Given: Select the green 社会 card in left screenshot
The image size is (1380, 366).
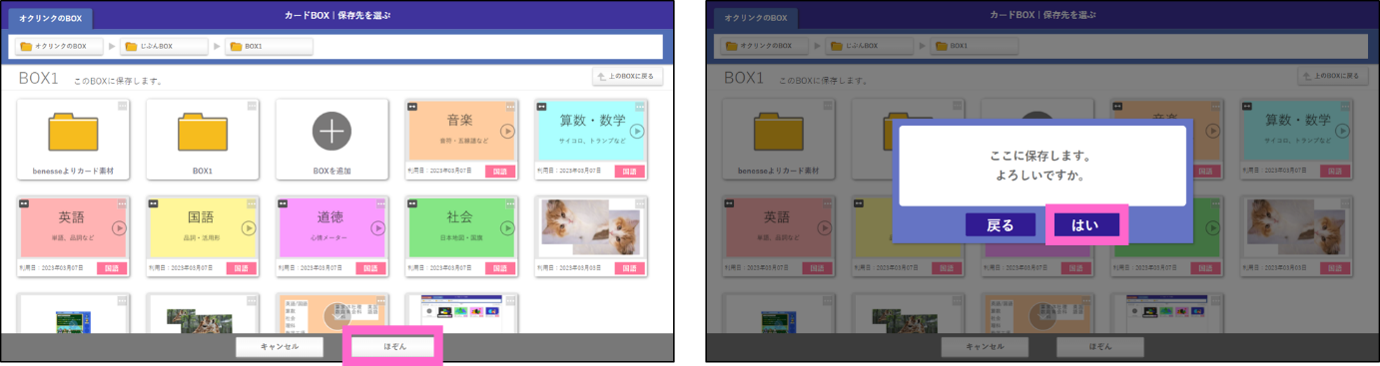Looking at the screenshot, I should [x=461, y=236].
